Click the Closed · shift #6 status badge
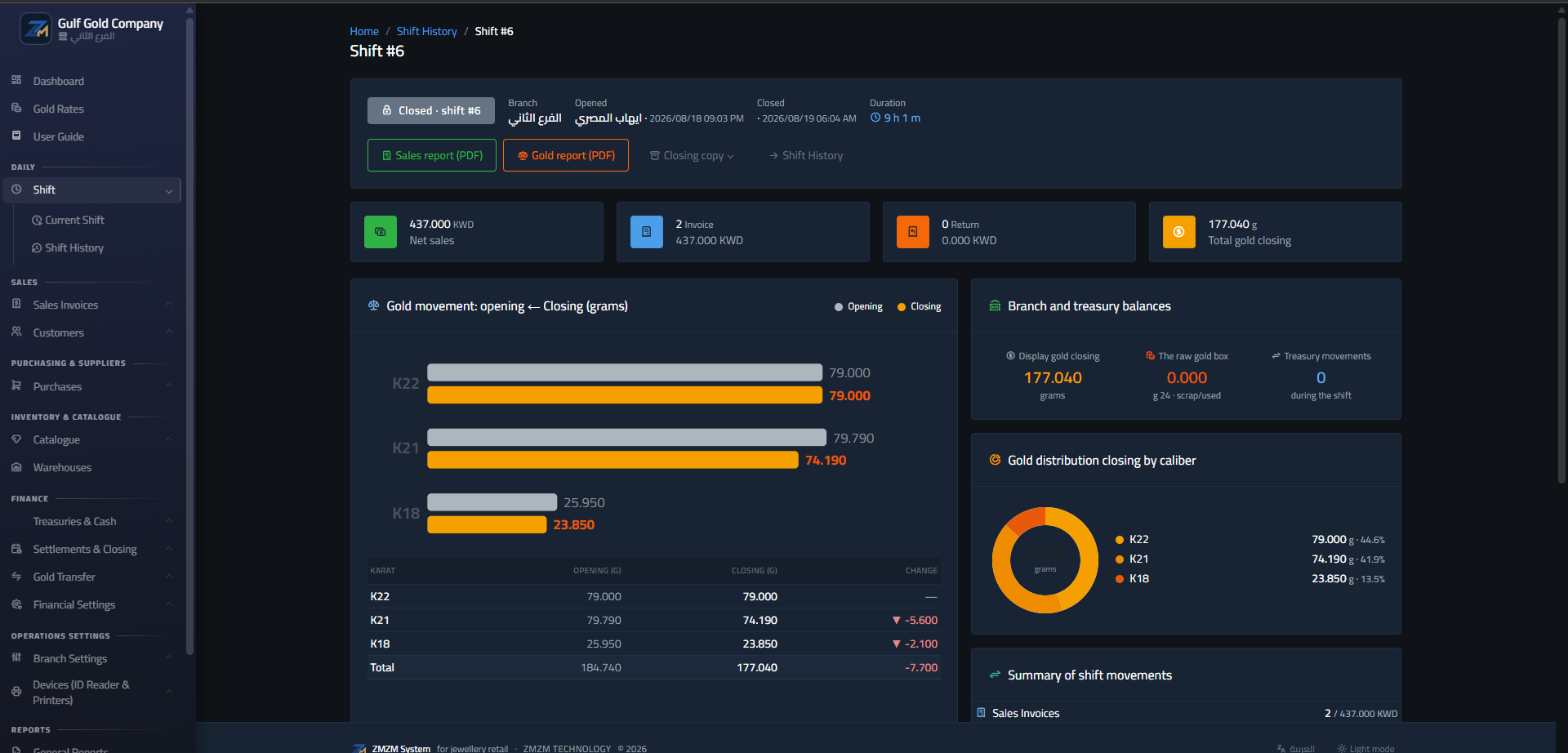This screenshot has width=1568, height=753. click(x=431, y=110)
